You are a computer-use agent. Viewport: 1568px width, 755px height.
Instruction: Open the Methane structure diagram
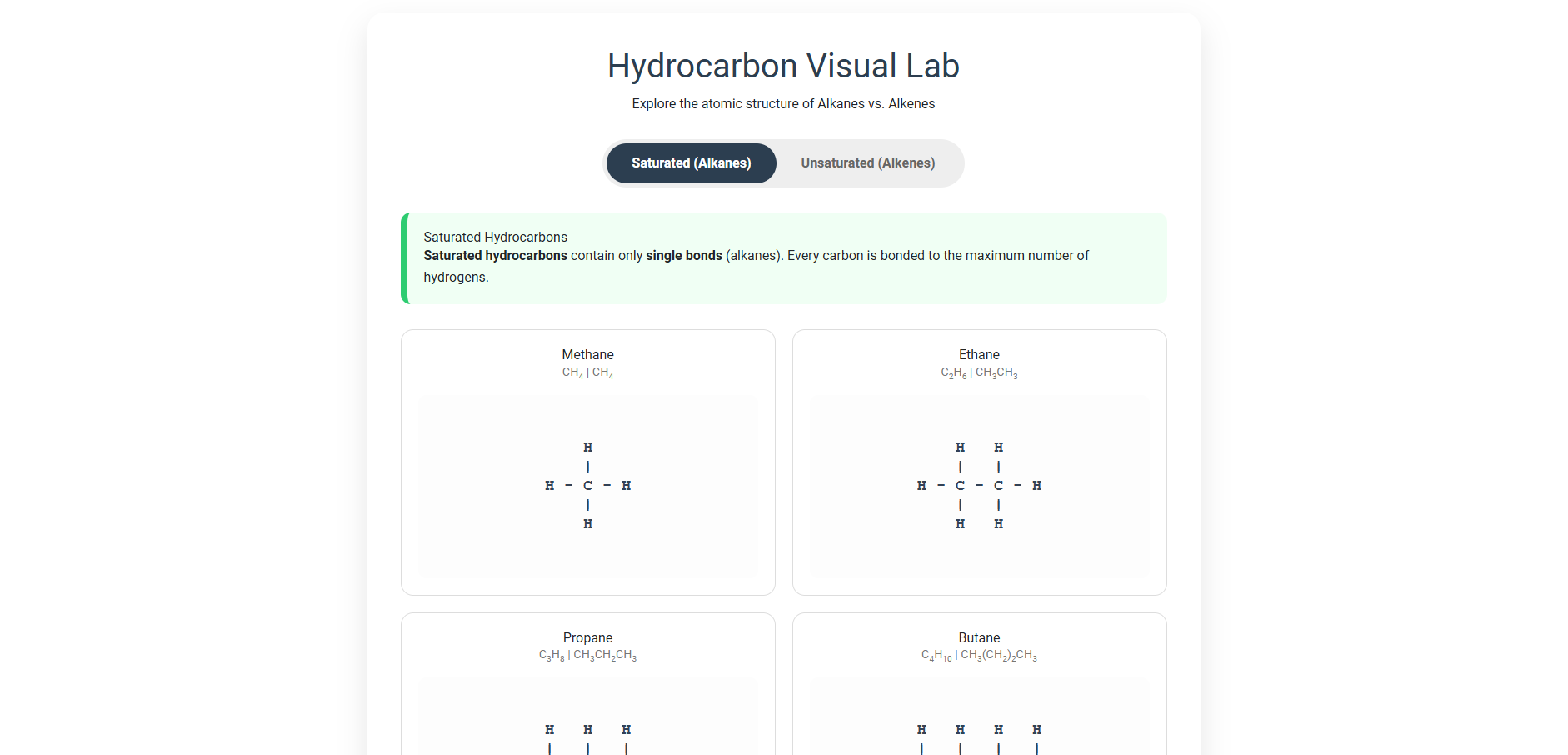pyautogui.click(x=587, y=487)
